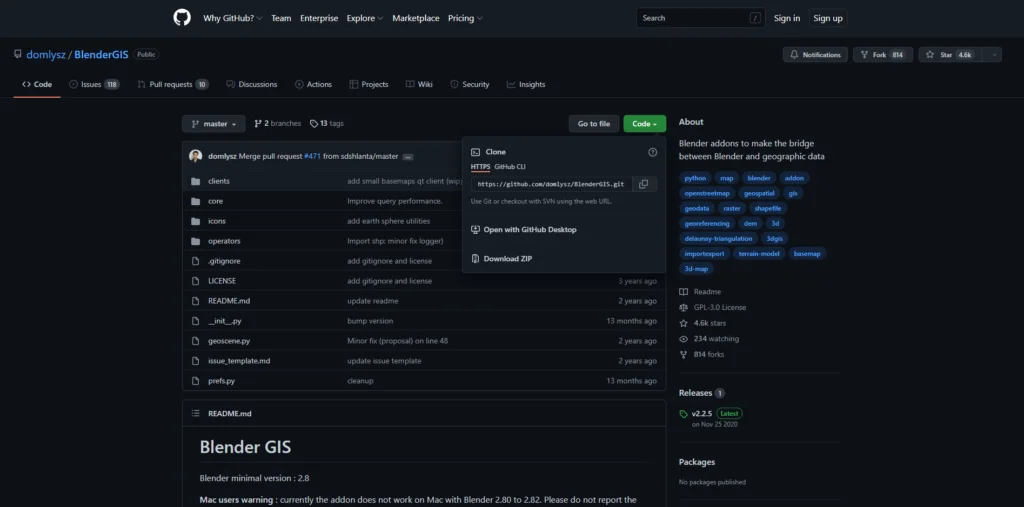The width and height of the screenshot is (1024, 507).
Task: Select the Code tab
Action: point(37,84)
